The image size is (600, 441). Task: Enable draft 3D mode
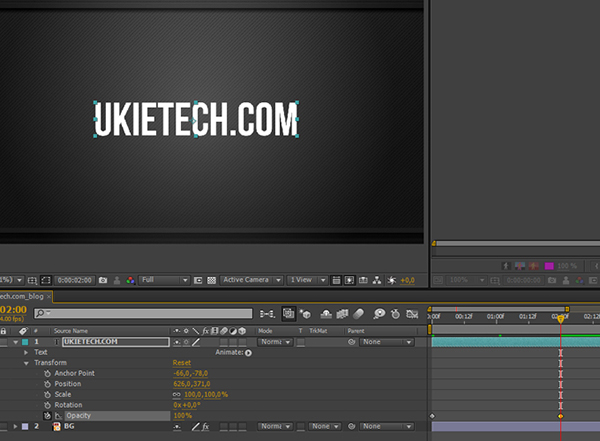click(305, 314)
